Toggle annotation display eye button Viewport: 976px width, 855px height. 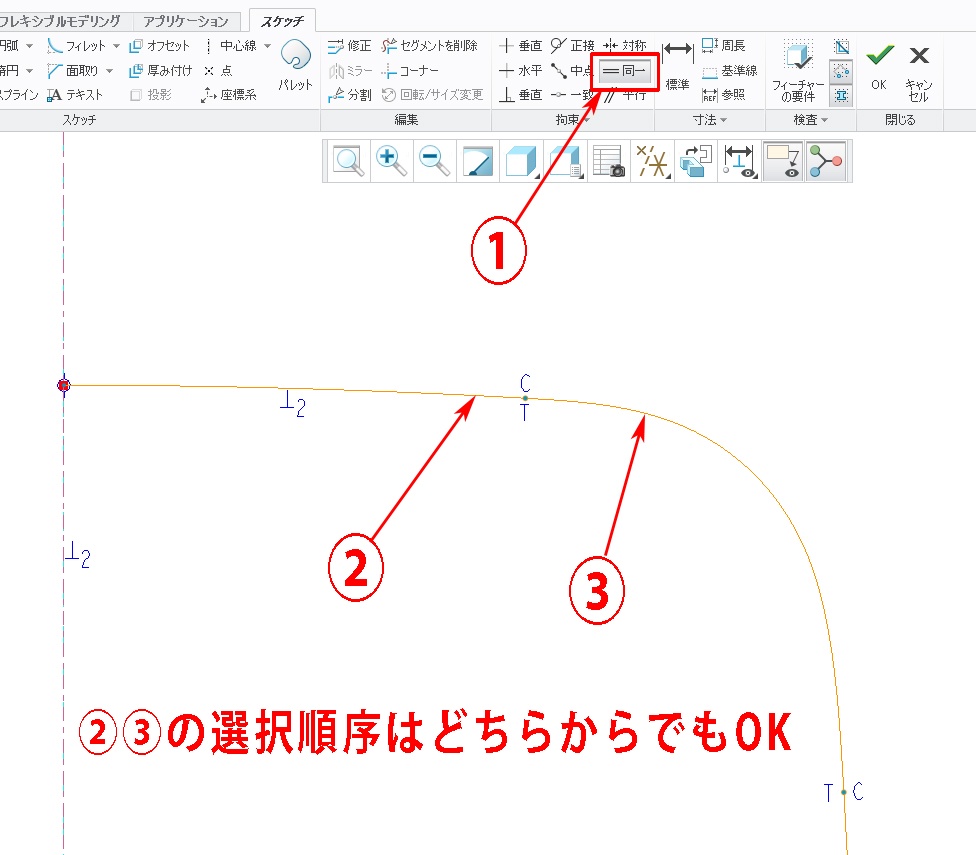pos(783,161)
